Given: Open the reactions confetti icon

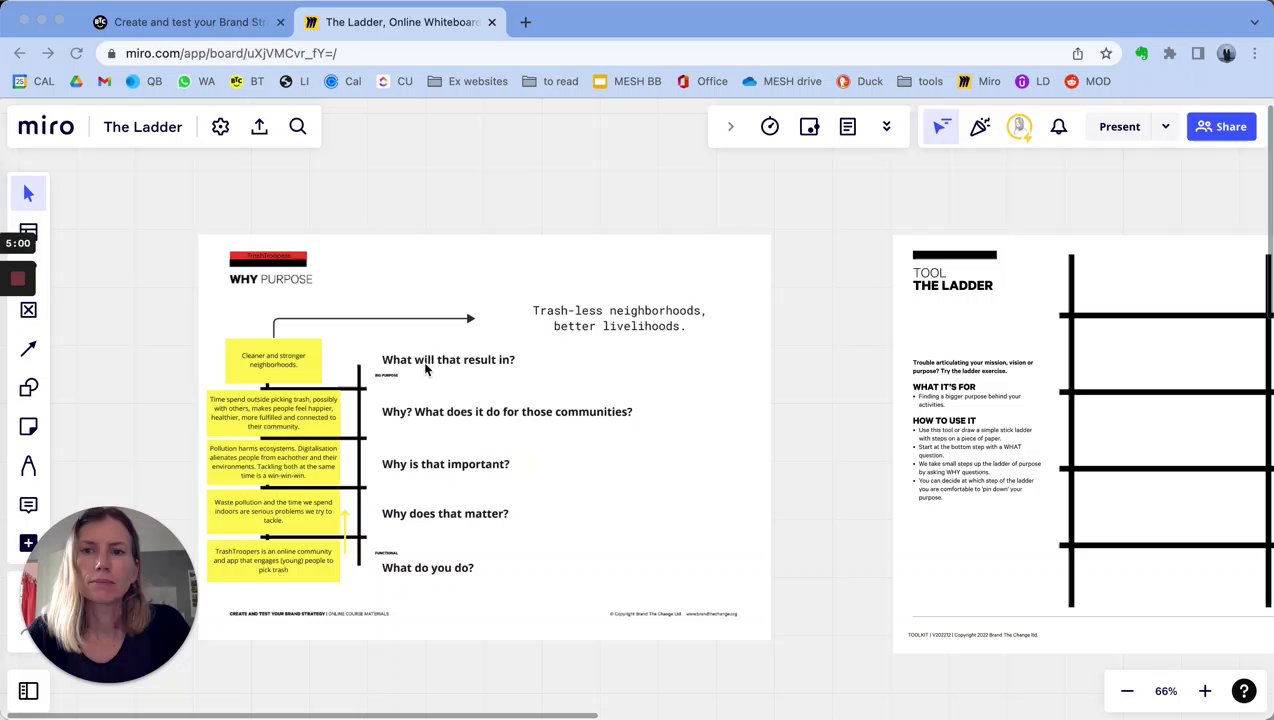Looking at the screenshot, I should point(980,127).
